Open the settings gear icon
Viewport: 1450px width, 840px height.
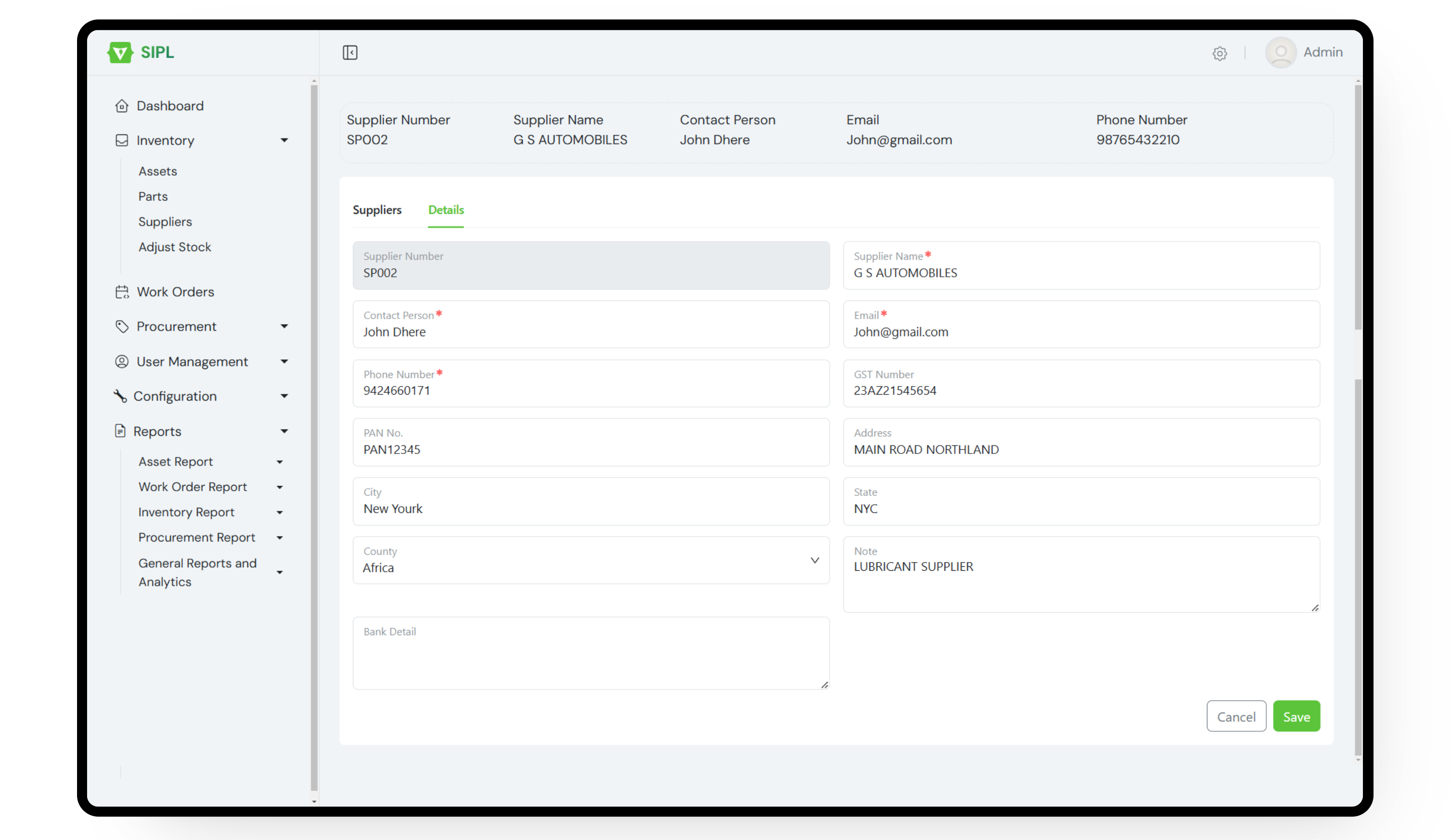pos(1220,53)
